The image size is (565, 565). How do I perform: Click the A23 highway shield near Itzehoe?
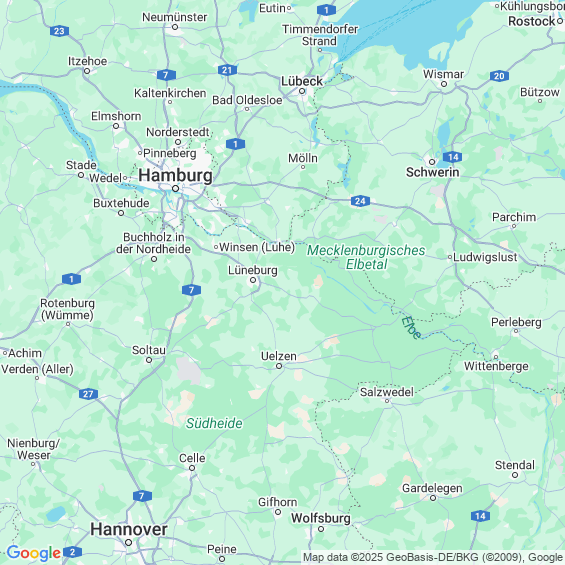pyautogui.click(x=59, y=31)
